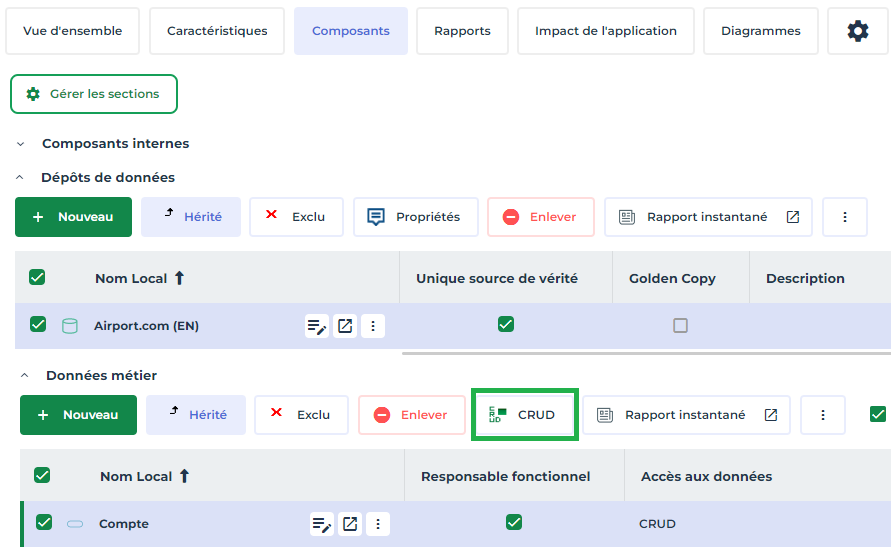Click the Gérer les sections button
This screenshot has width=891, height=551.
94,94
